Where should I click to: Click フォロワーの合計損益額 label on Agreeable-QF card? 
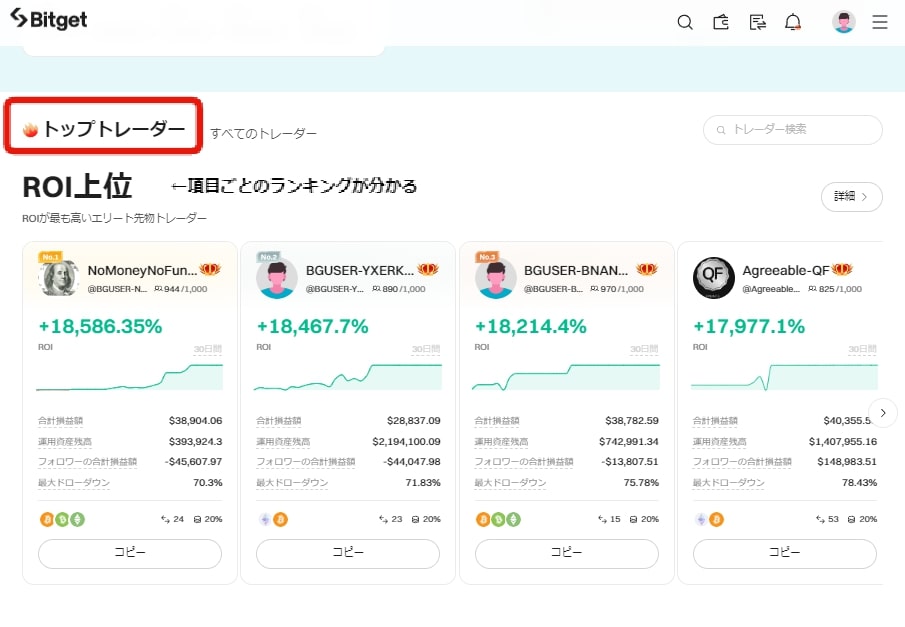[742, 462]
